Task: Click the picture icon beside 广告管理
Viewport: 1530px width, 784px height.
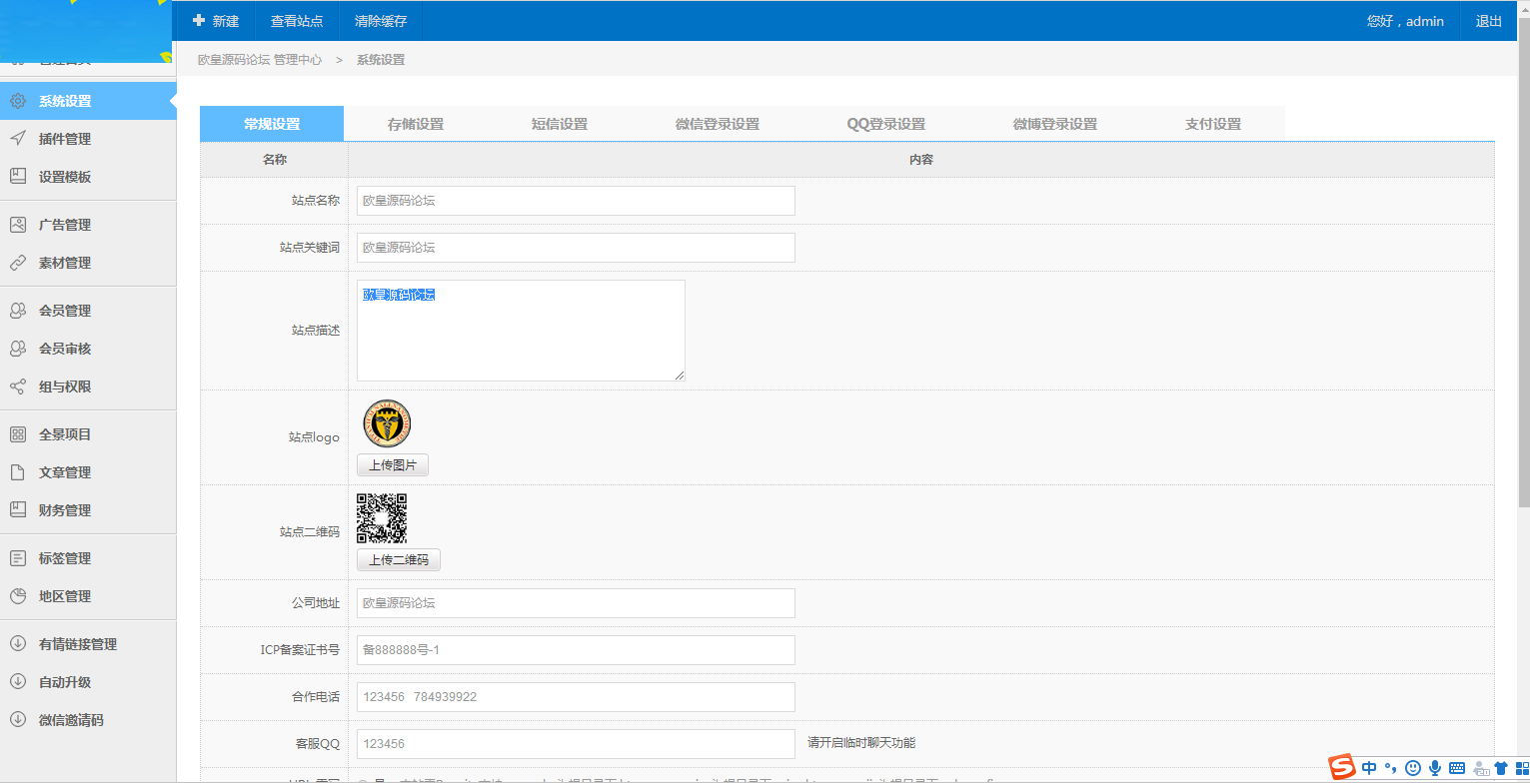Action: click(x=18, y=225)
